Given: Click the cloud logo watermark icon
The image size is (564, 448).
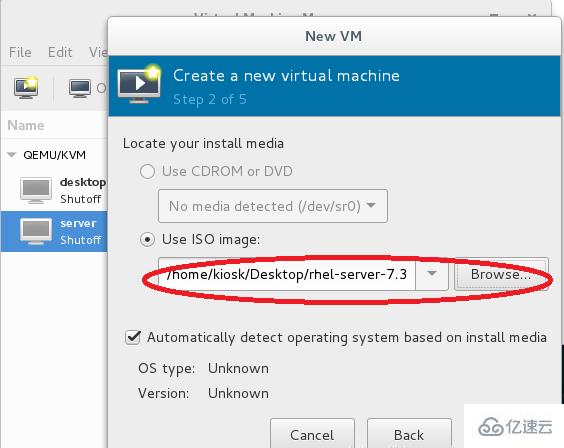Looking at the screenshot, I should (490, 427).
